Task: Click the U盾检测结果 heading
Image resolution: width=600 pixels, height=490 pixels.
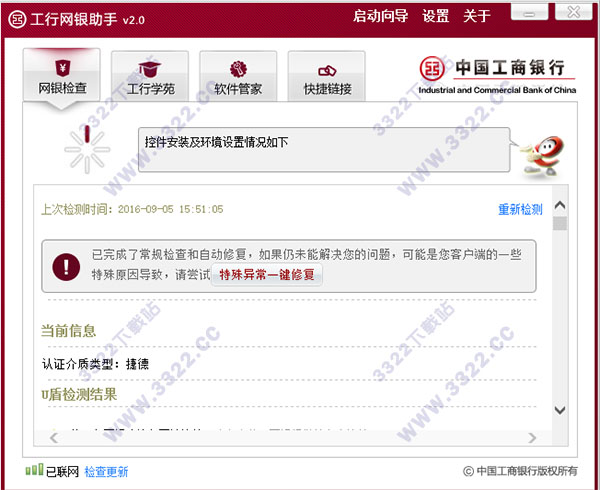Action: (x=79, y=394)
